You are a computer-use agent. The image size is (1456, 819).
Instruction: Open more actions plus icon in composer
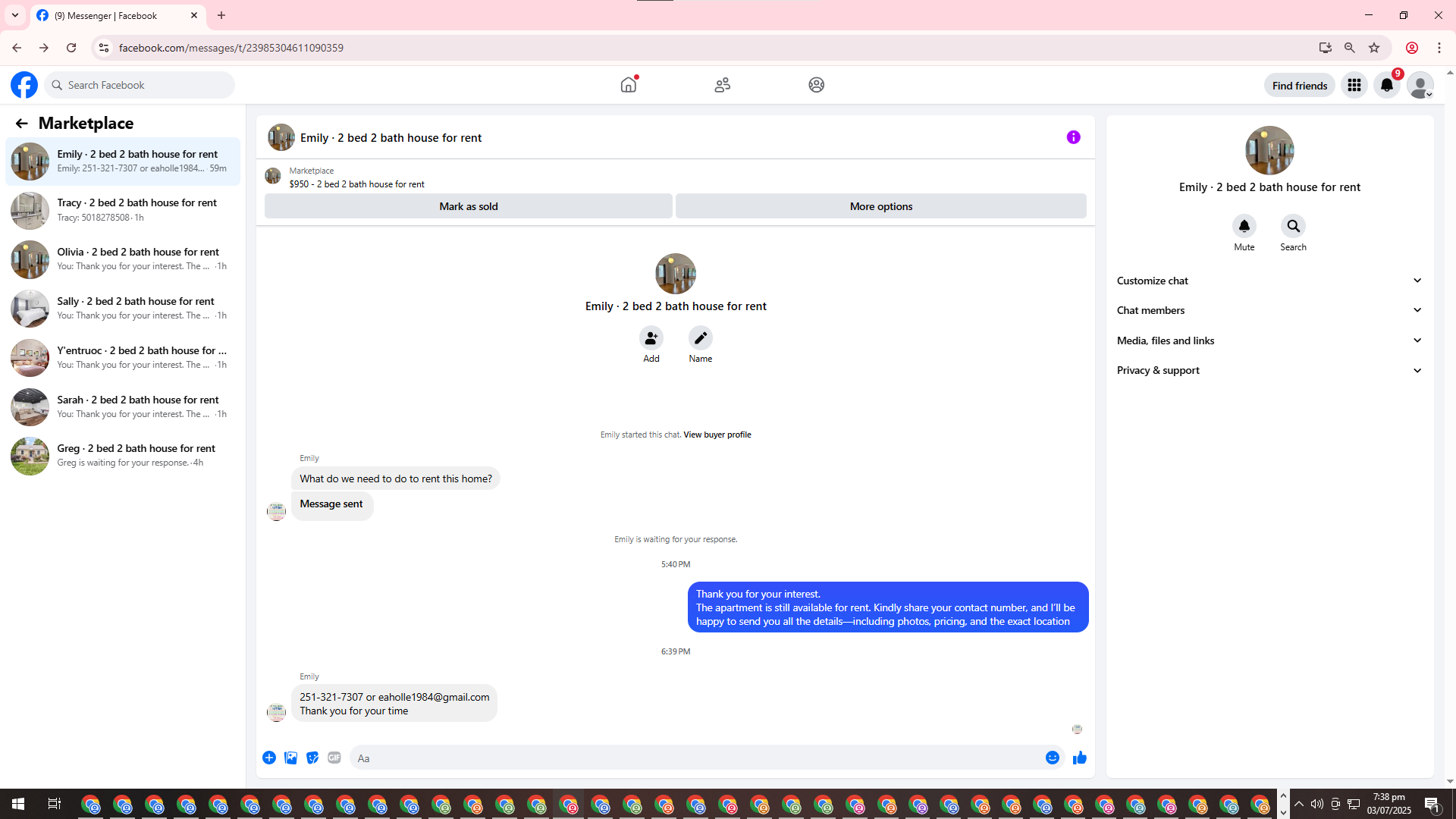269,758
